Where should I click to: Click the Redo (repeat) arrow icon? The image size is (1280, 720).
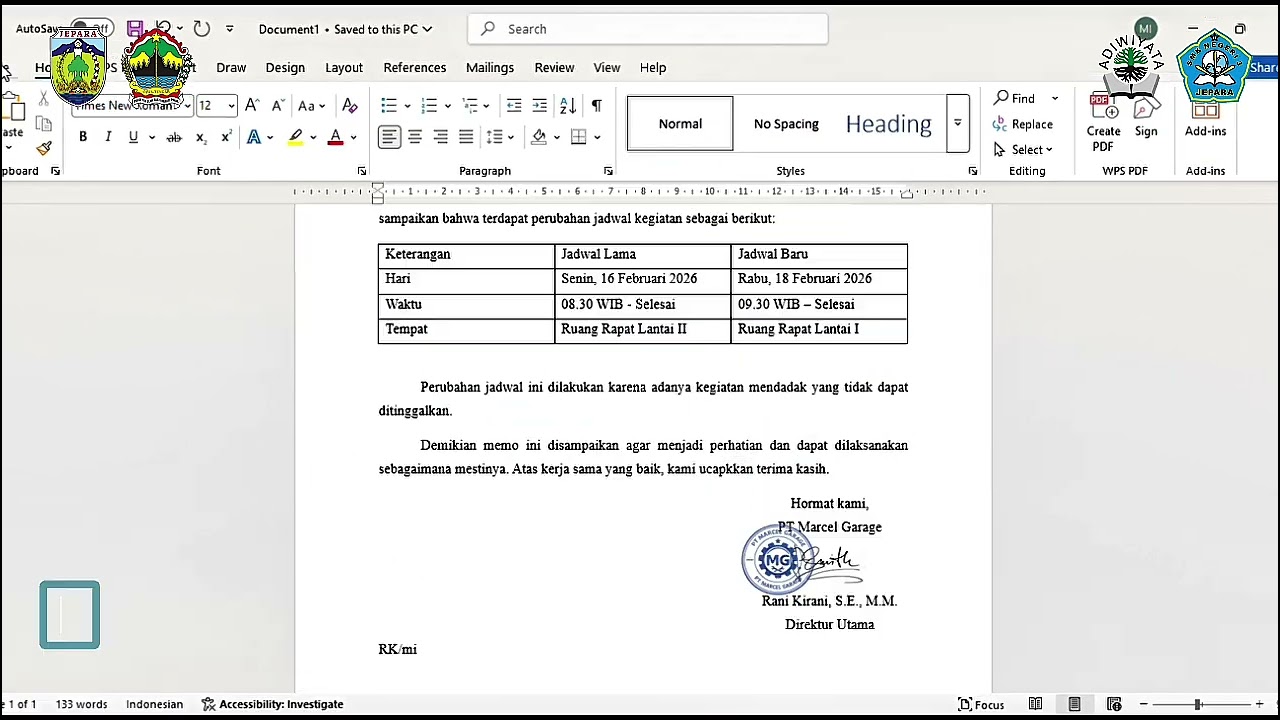coord(202,29)
